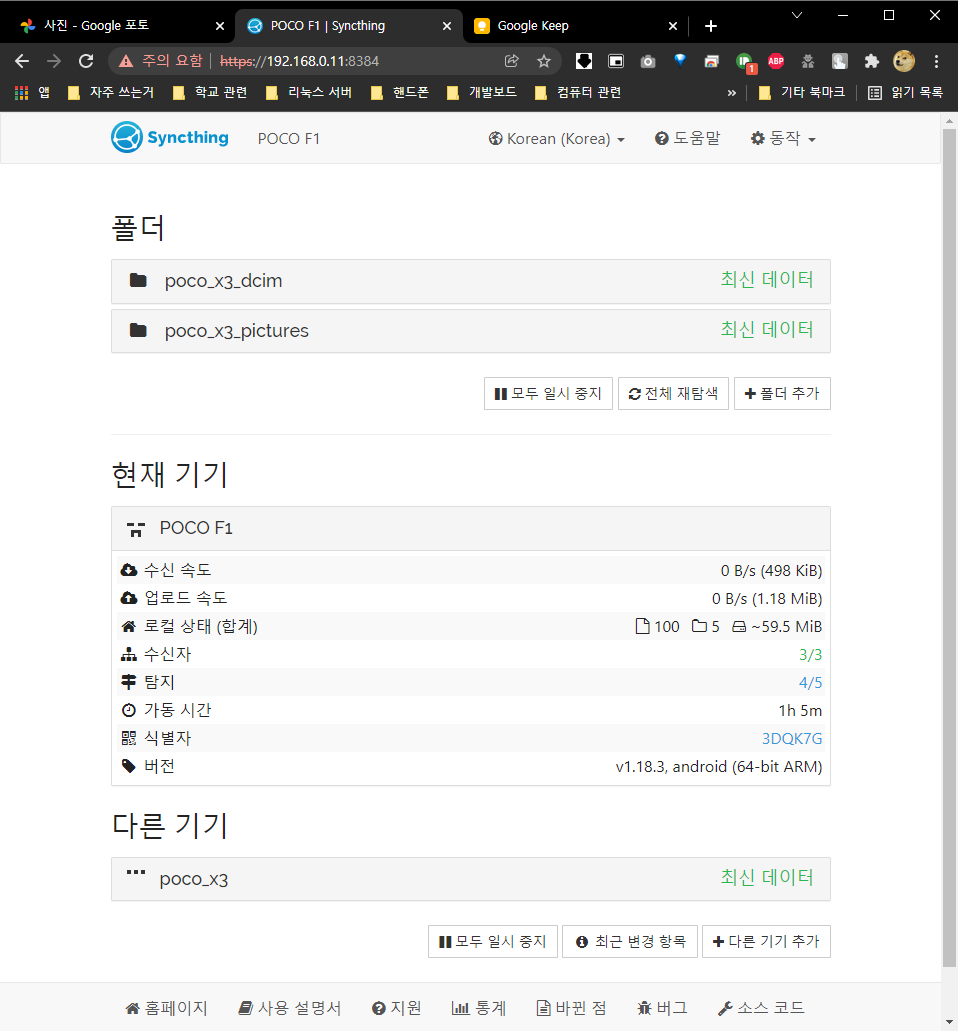Image resolution: width=958 pixels, height=1031 pixels.
Task: Pause all folders with 모두 일시 중지
Action: tap(548, 393)
